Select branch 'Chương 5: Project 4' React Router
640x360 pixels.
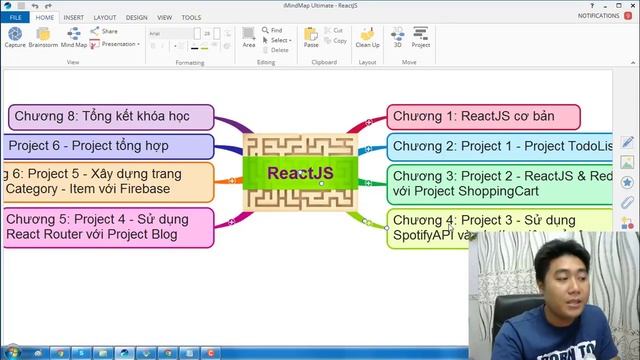point(109,227)
